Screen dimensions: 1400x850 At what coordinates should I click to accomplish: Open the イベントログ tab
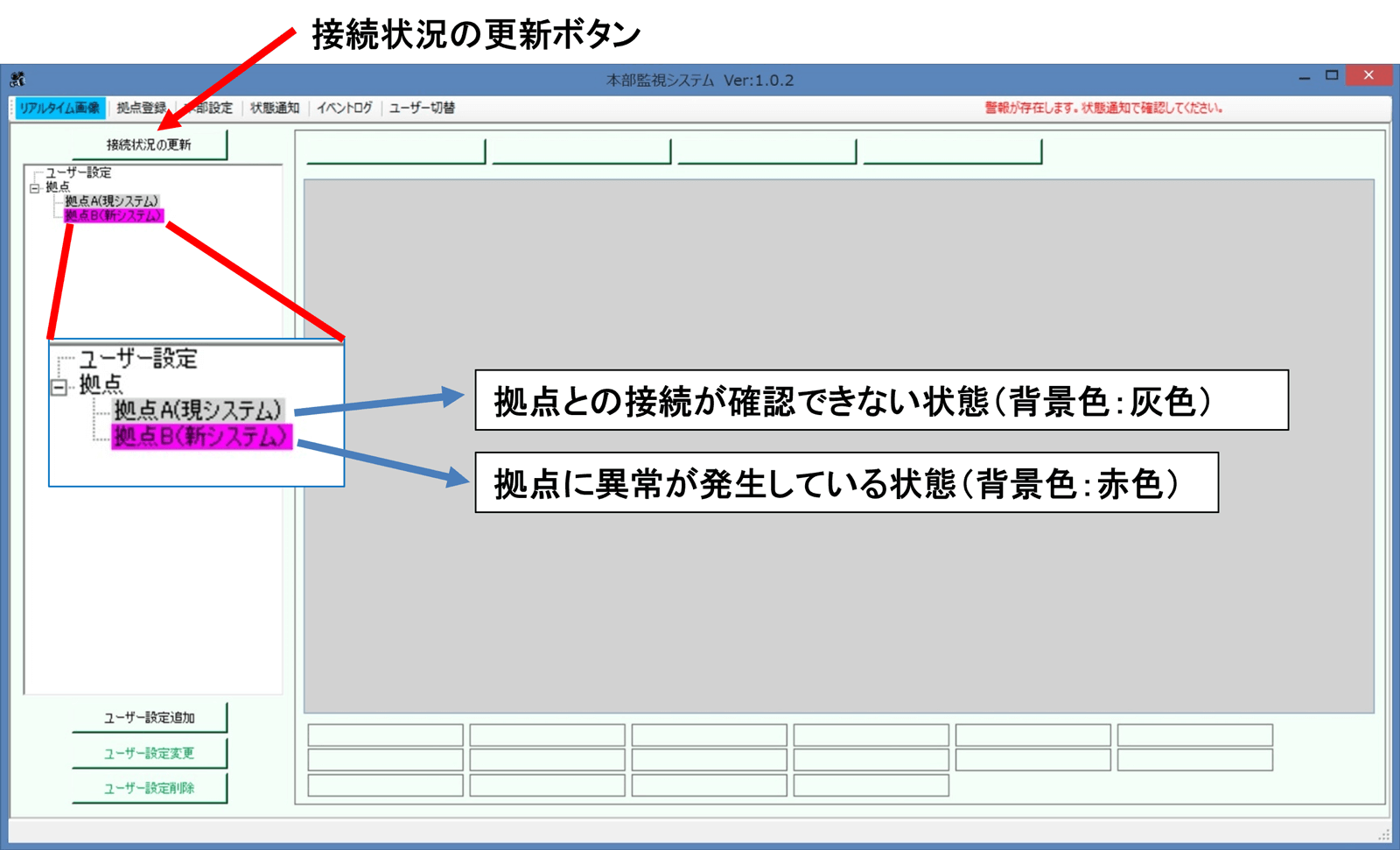344,108
